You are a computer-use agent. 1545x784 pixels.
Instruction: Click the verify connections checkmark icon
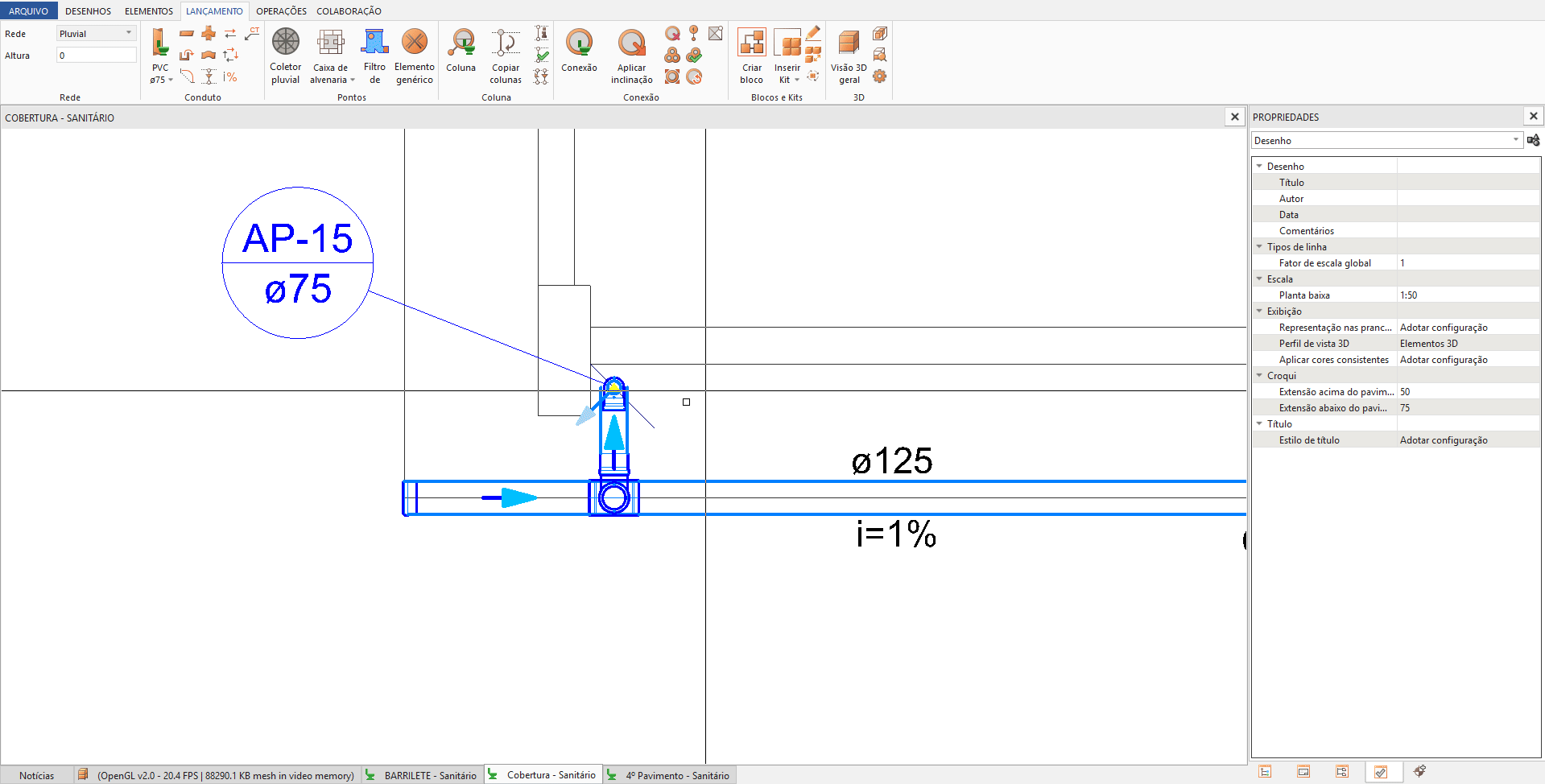694,55
